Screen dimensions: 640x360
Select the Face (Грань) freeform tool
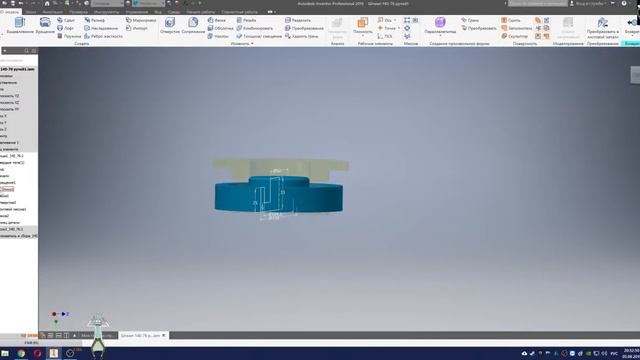coord(470,20)
